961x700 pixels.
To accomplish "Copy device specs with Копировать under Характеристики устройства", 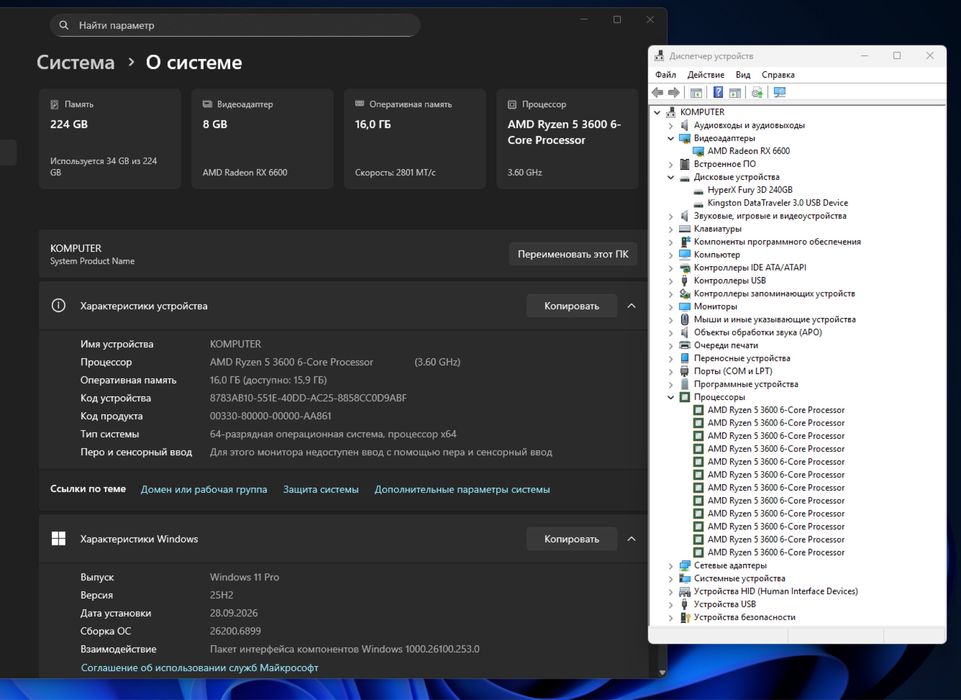I will click(572, 305).
